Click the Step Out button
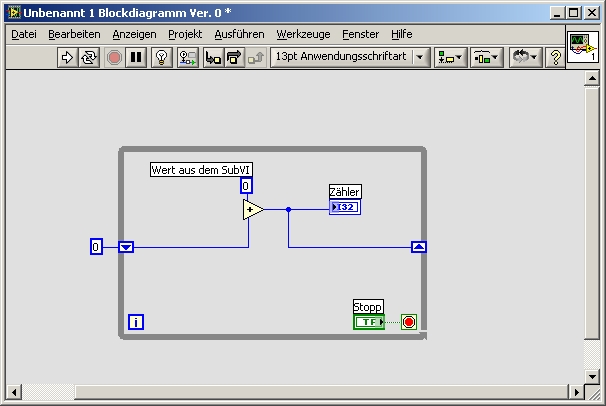 coord(255,58)
